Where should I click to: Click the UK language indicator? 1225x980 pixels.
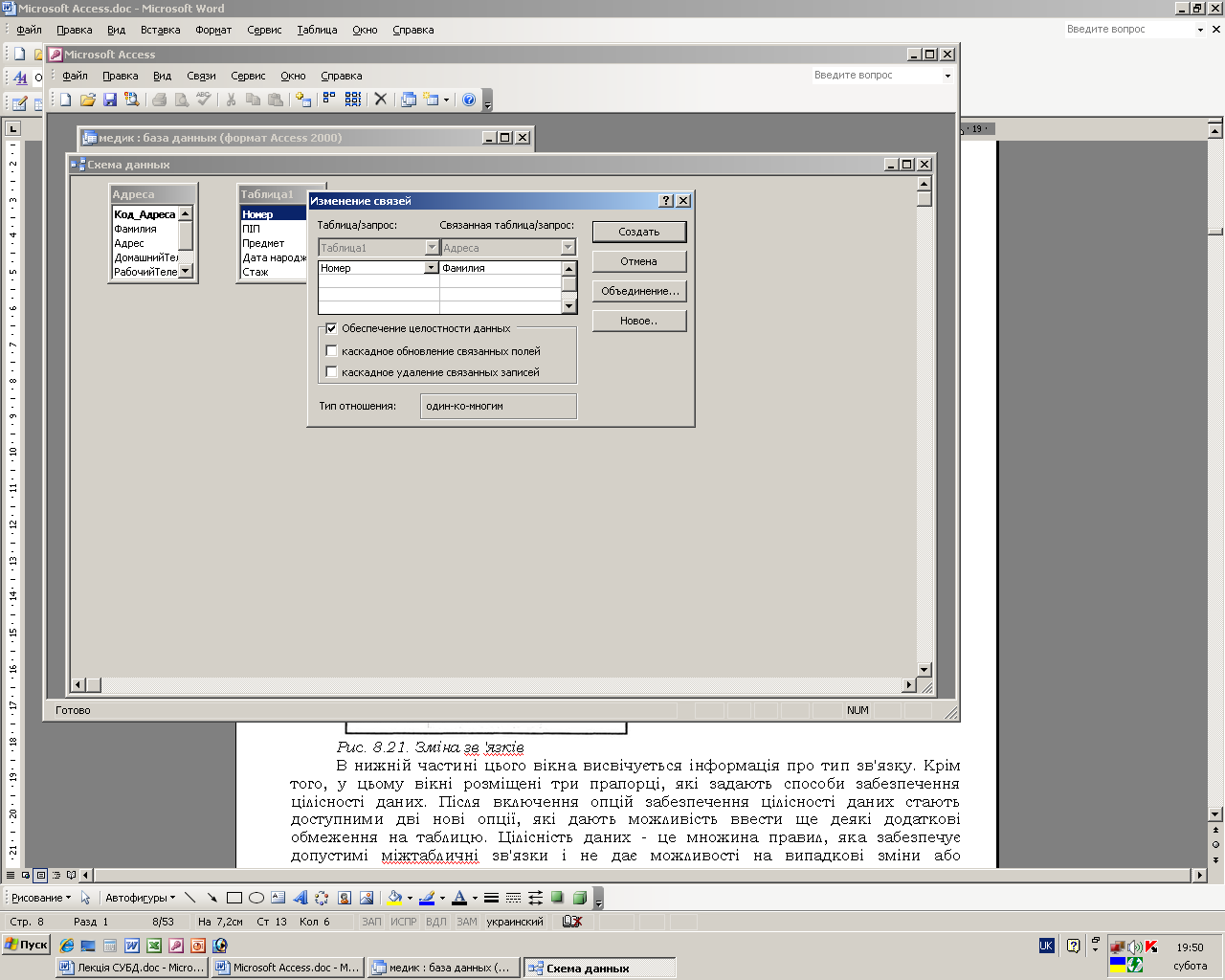[x=1046, y=946]
